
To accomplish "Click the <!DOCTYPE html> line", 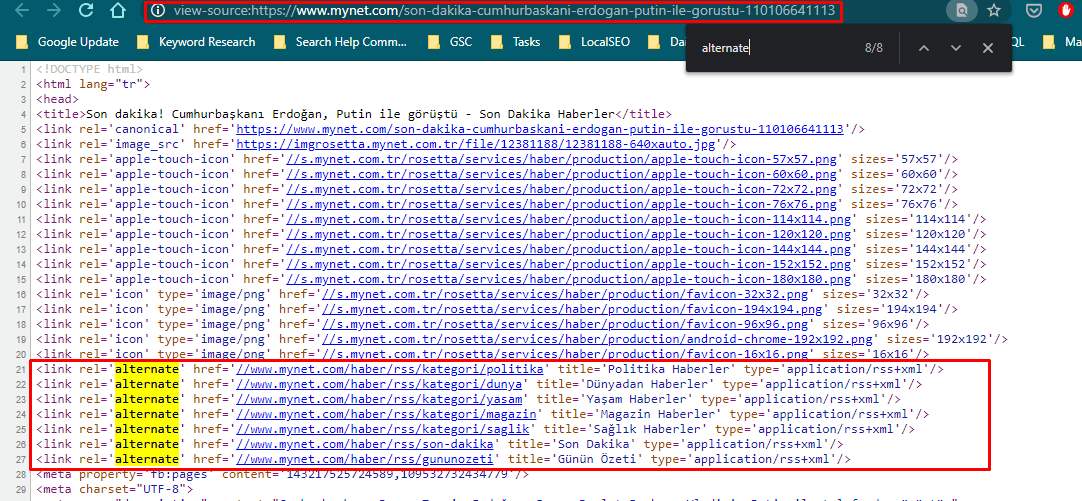I will point(90,69).
